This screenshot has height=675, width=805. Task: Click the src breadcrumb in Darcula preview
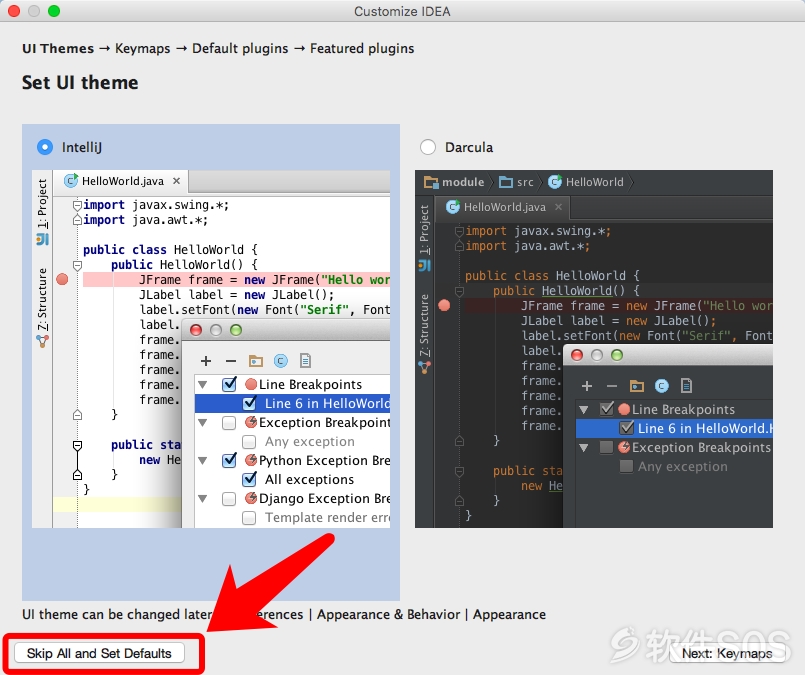tap(516, 182)
